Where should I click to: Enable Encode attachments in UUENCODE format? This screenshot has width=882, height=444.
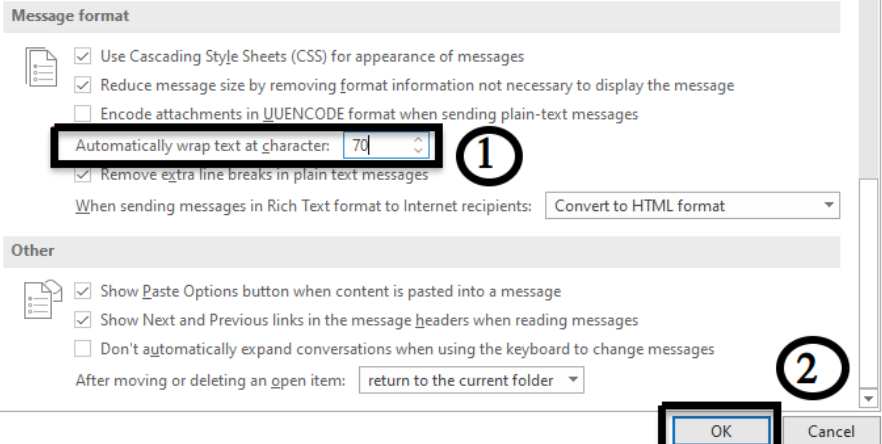83,114
